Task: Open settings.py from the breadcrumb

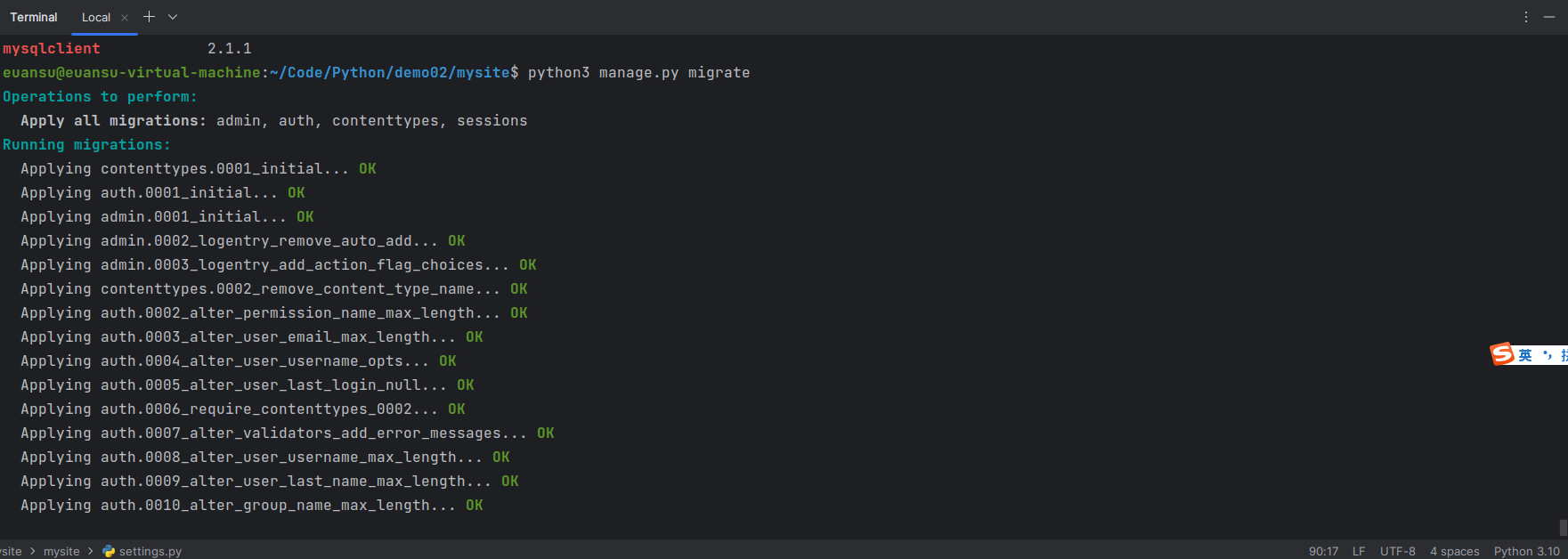Action: (150, 551)
